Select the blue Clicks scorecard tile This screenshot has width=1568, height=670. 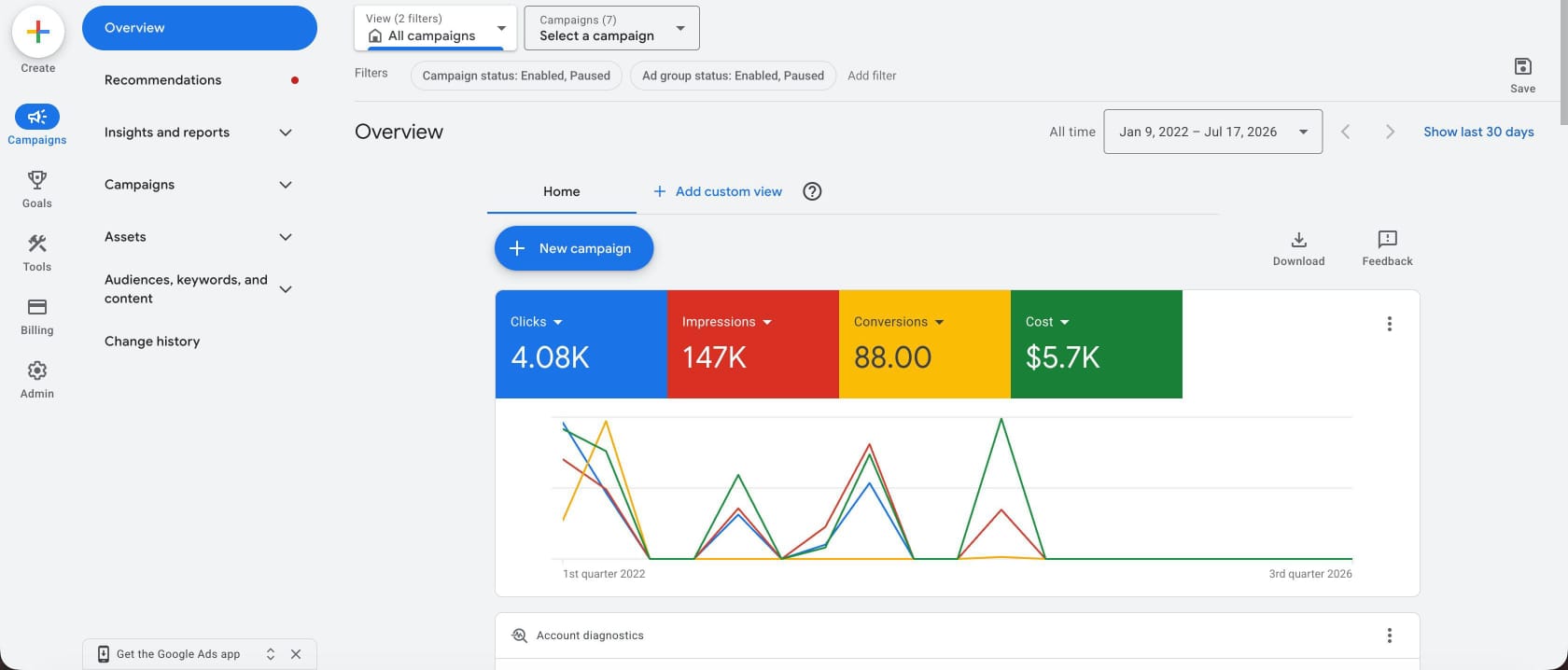point(581,344)
